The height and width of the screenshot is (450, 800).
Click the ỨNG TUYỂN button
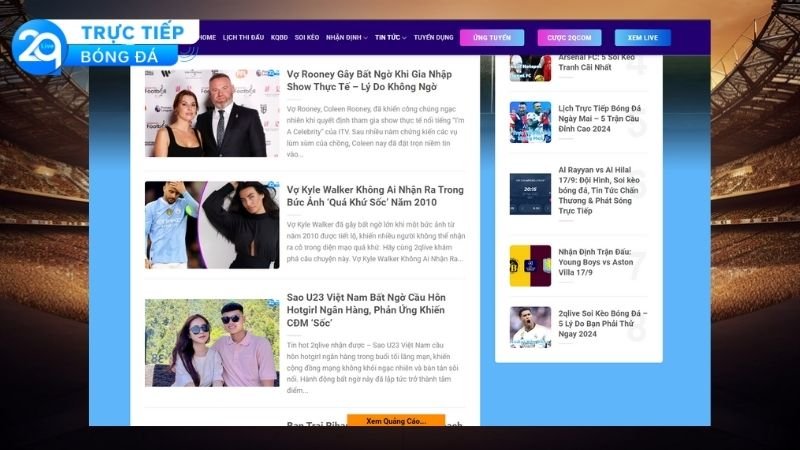click(492, 38)
